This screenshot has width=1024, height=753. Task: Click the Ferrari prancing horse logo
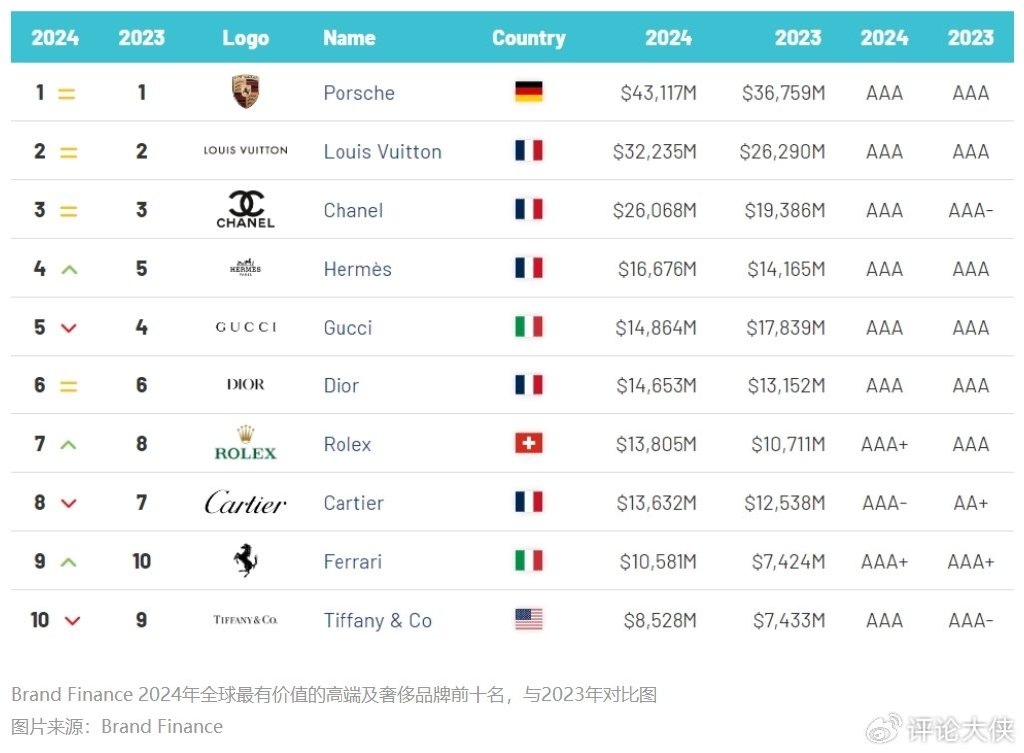[x=245, y=561]
